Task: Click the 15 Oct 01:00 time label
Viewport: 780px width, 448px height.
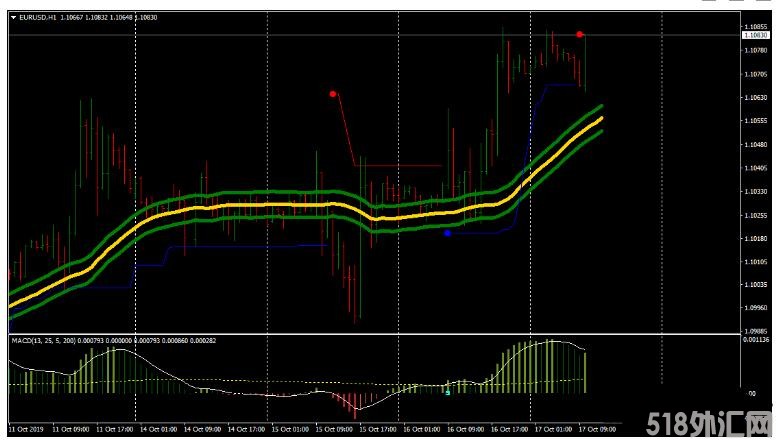Action: coord(290,429)
